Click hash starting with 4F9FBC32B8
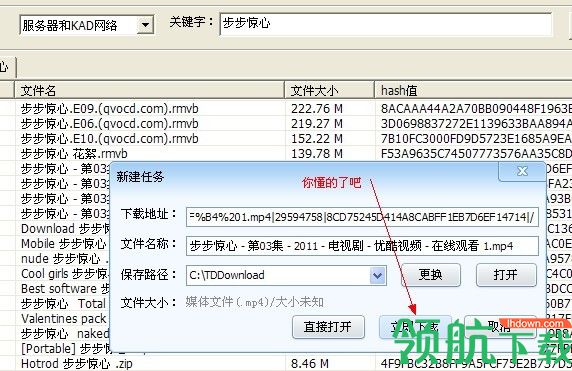Screen dimensions: 572x371 (476, 364)
